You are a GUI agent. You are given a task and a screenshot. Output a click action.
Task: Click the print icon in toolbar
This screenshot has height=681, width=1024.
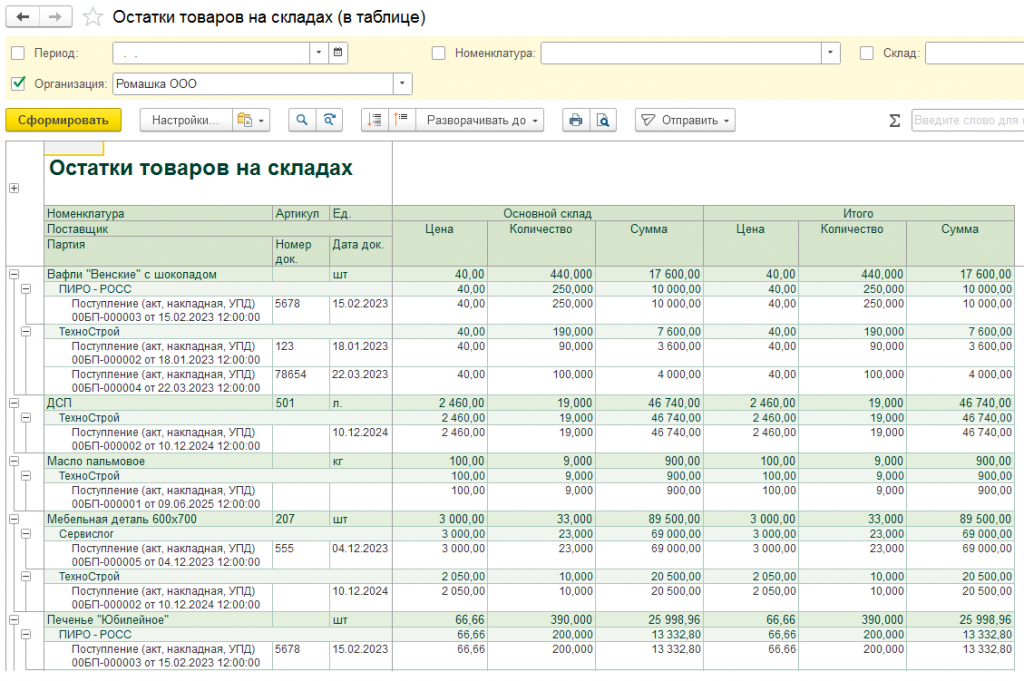(575, 120)
